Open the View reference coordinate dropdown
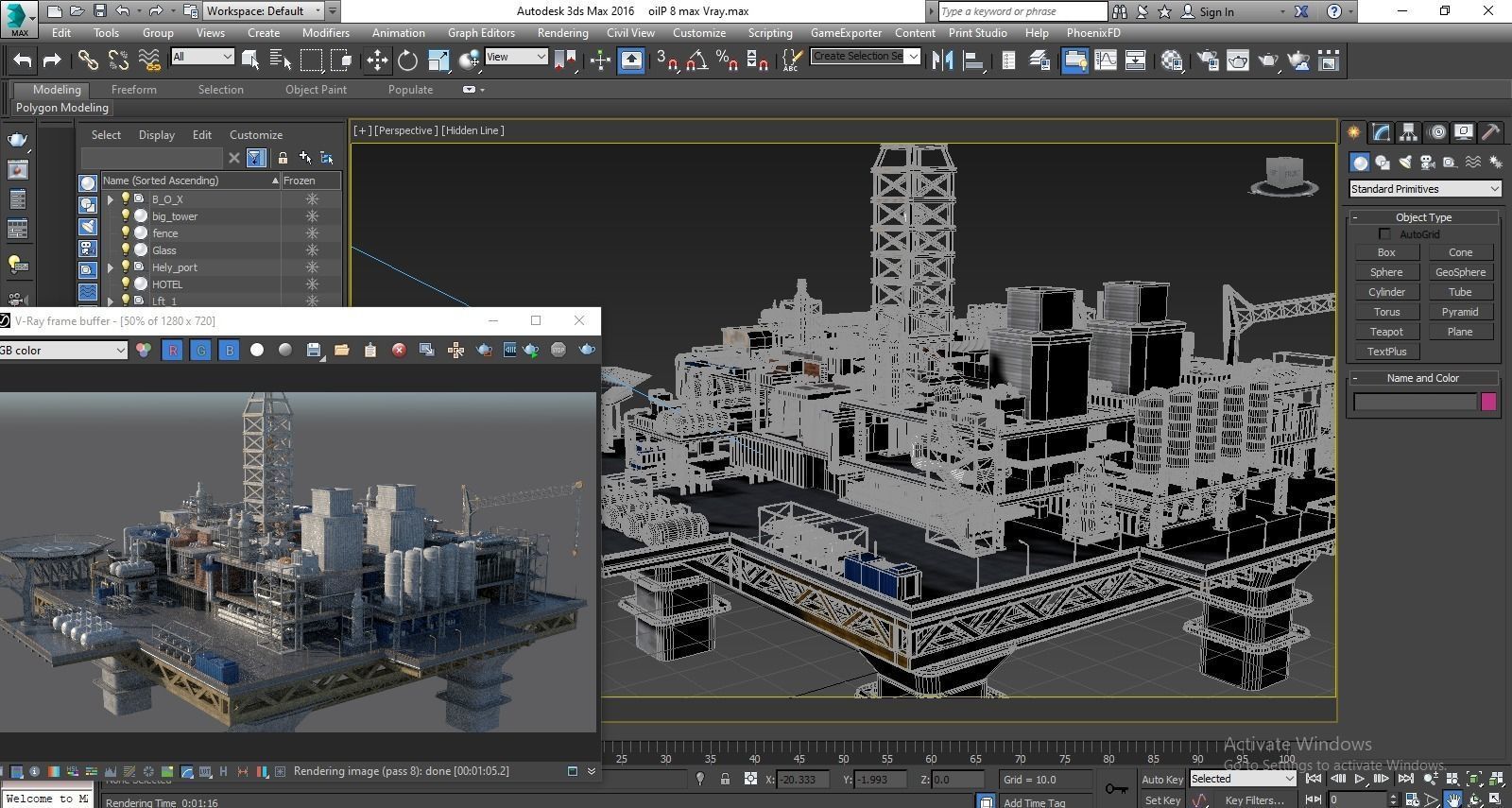Screen dimensions: 1512x808 [x=515, y=57]
